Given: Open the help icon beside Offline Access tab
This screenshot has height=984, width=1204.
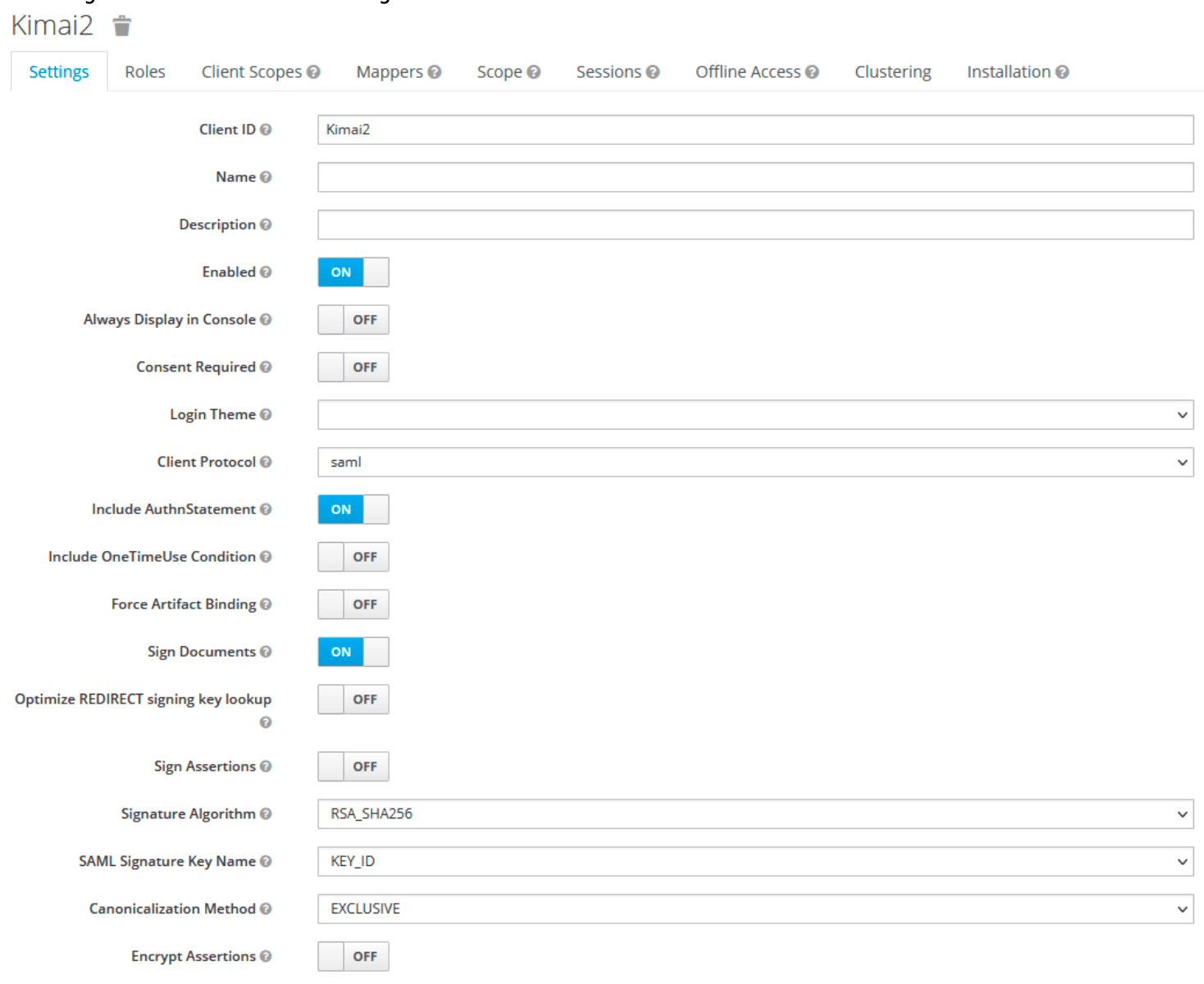Looking at the screenshot, I should pos(812,72).
